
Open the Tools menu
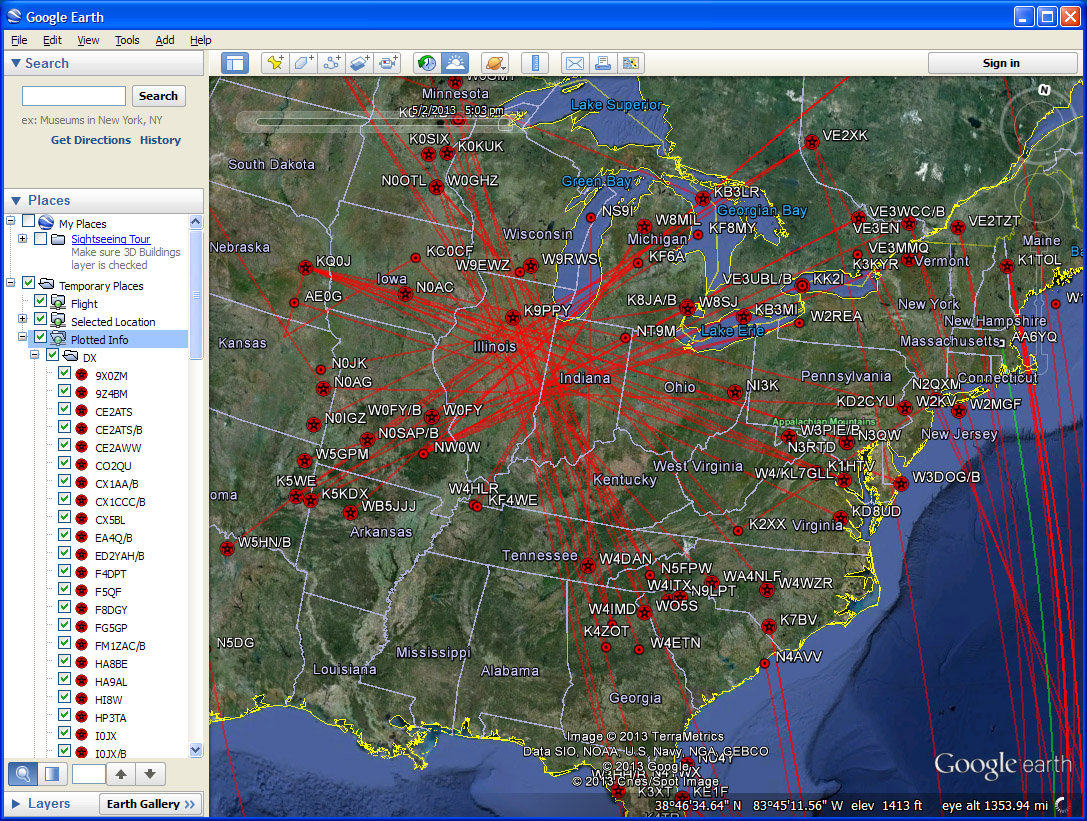point(127,40)
